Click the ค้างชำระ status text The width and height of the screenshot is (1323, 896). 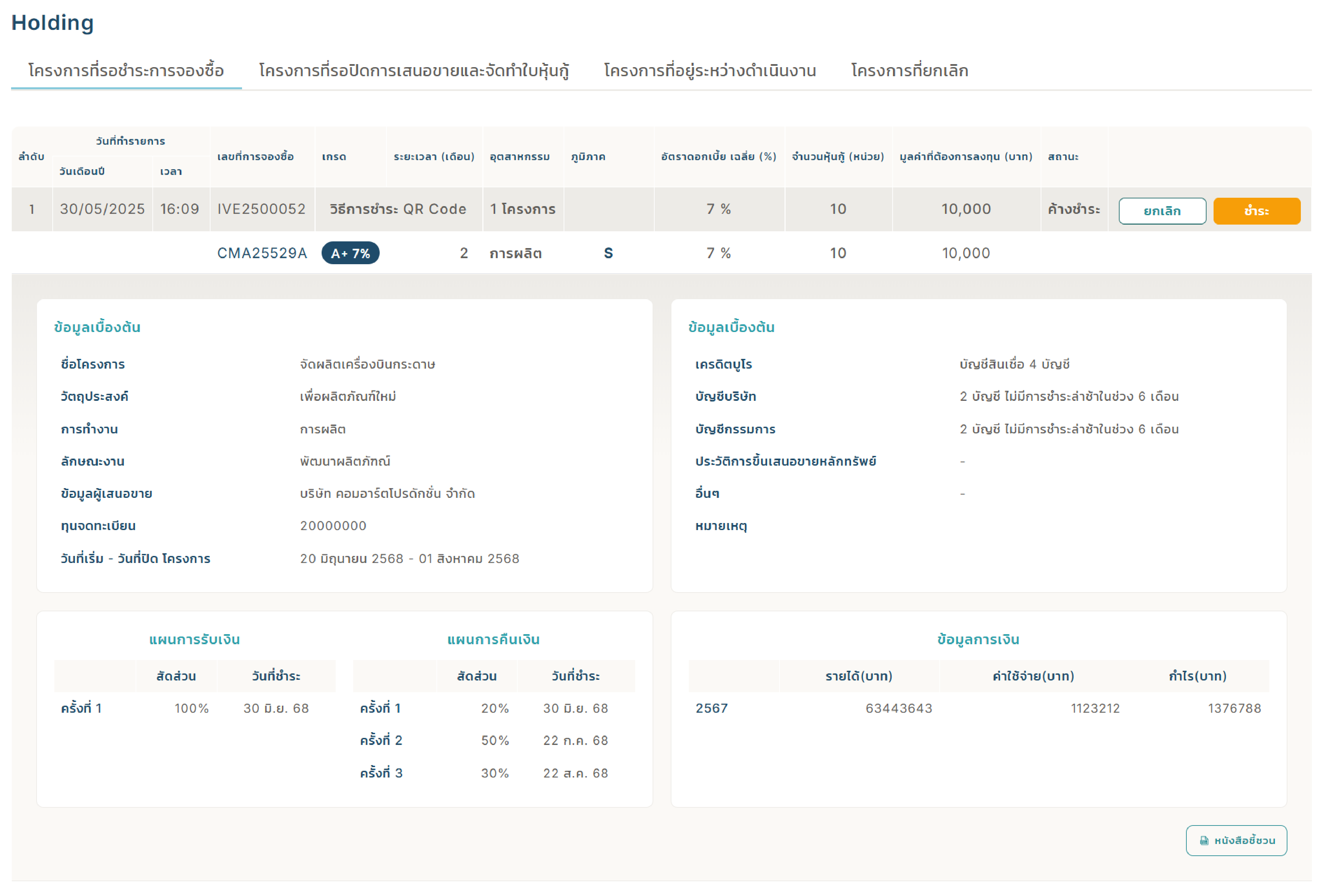click(x=1074, y=209)
